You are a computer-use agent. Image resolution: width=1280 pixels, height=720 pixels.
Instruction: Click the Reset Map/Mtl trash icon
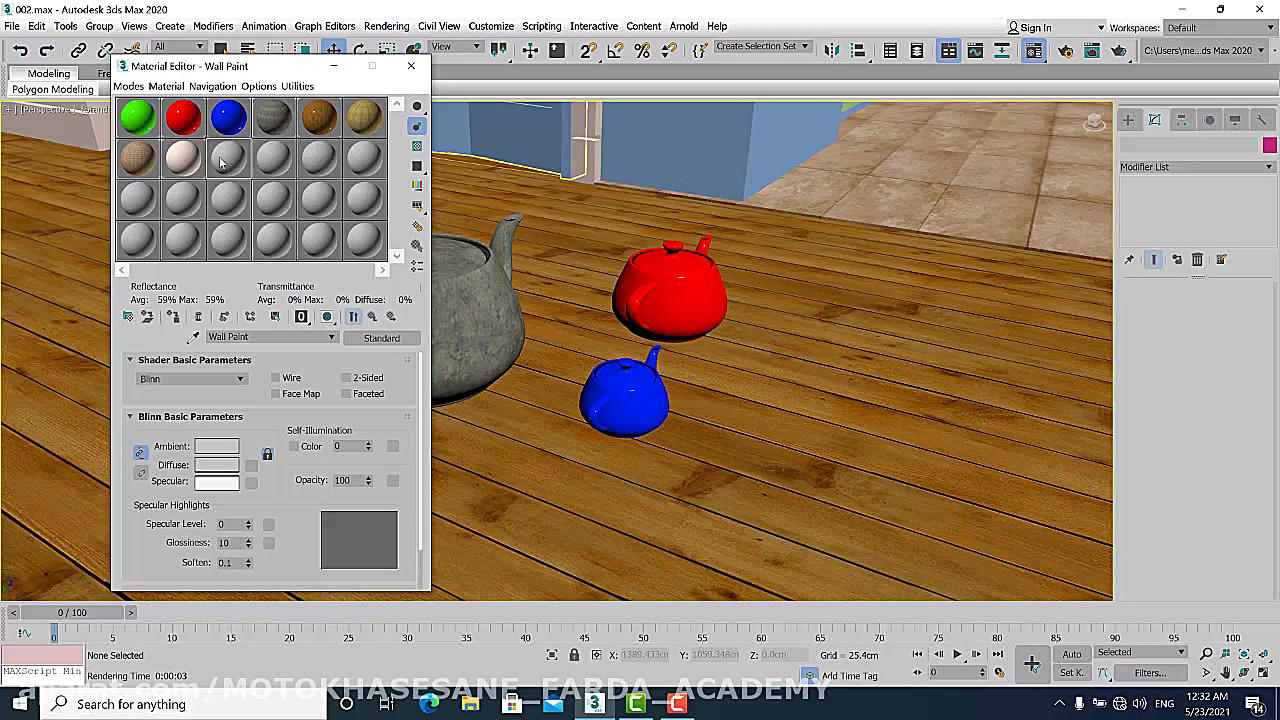[x=198, y=317]
